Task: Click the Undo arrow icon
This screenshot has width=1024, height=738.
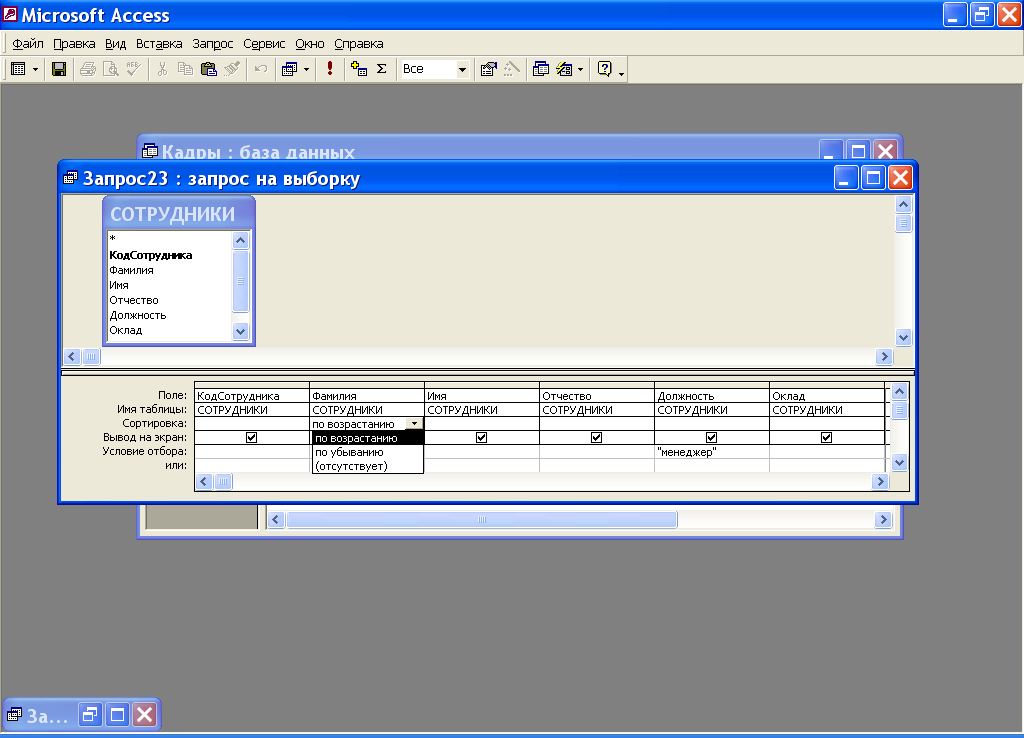Action: (x=261, y=69)
